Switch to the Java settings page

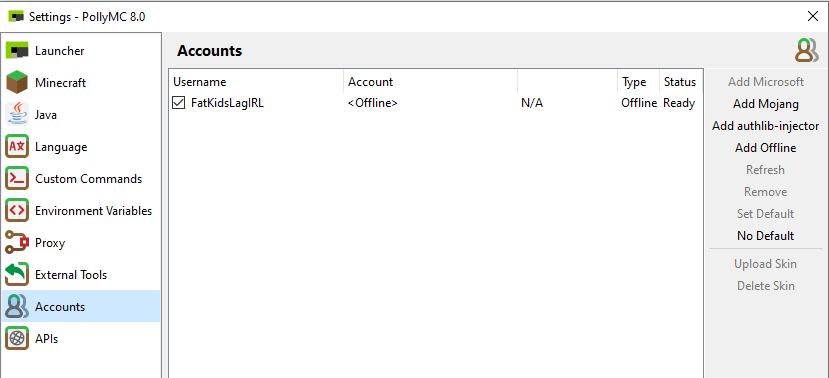[46, 115]
